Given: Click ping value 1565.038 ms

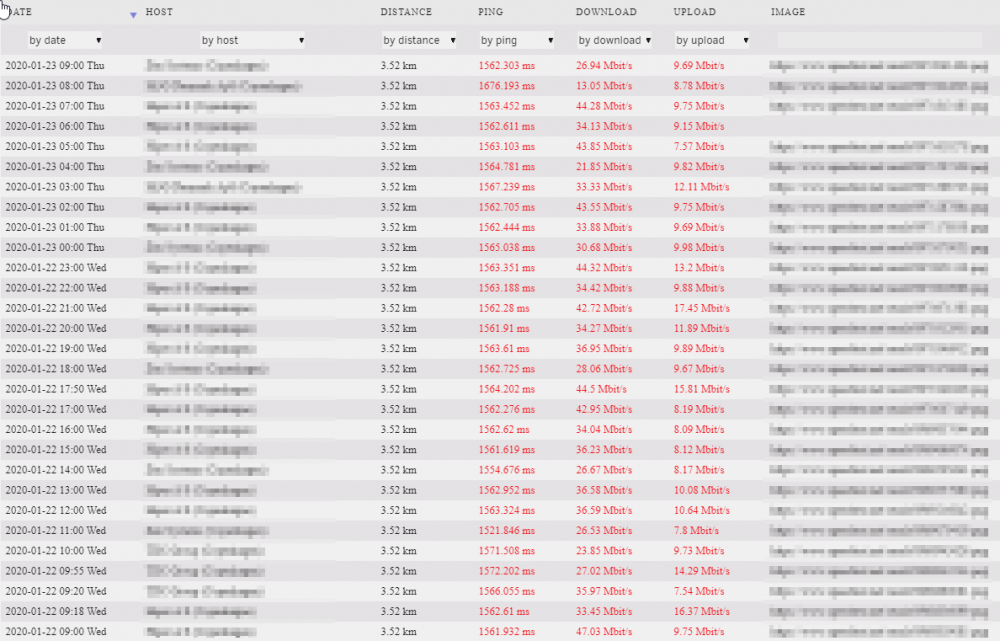Looking at the screenshot, I should (506, 247).
